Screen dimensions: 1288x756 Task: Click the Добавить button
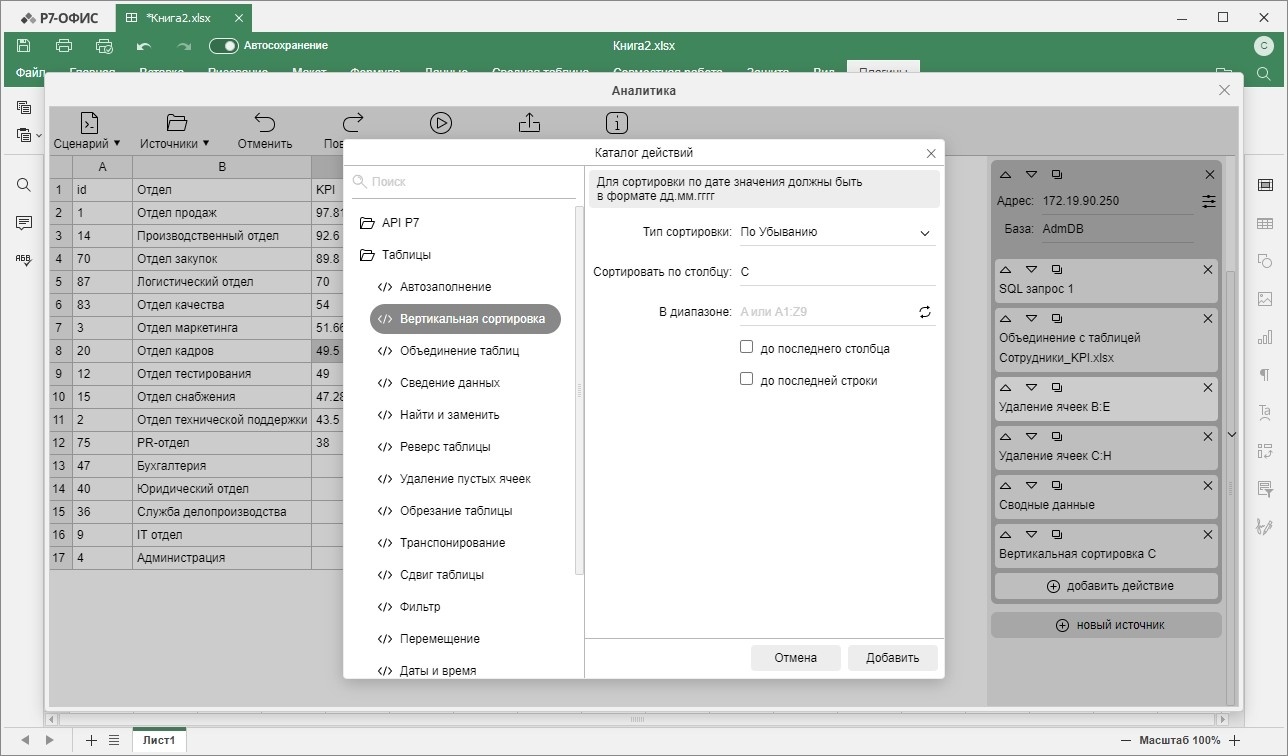pos(893,658)
